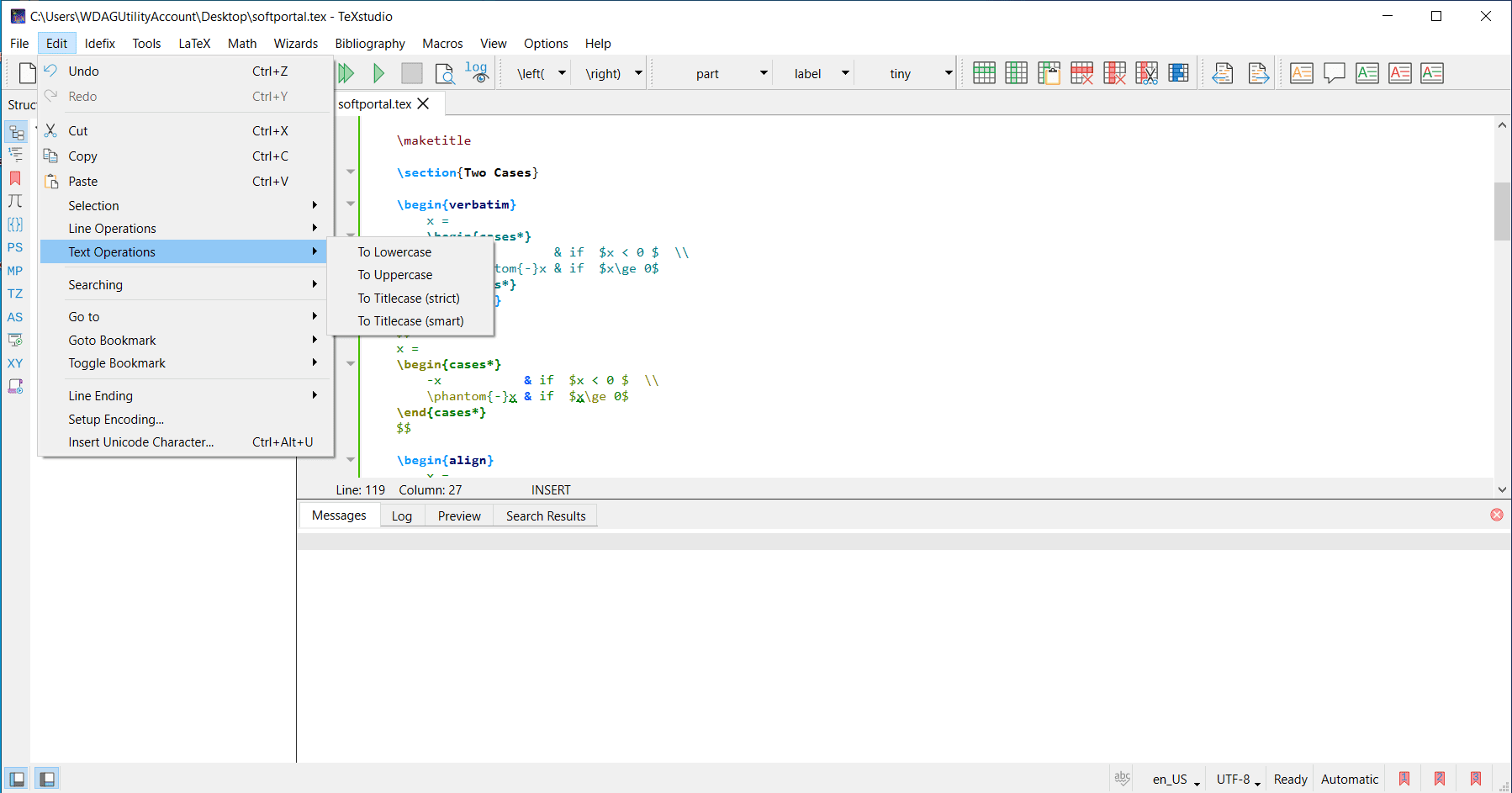This screenshot has height=793, width=1512.
Task: Select Setup Encoding... in the Edit menu
Action: coord(116,419)
